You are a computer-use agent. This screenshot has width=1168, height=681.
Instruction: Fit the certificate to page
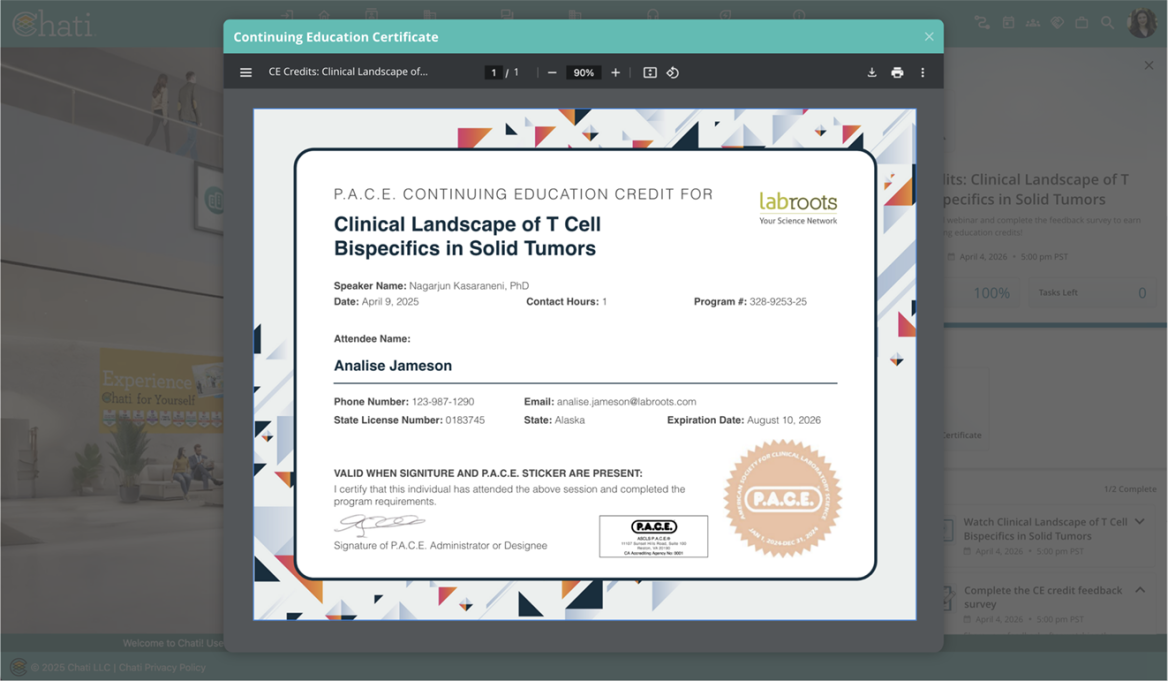tap(650, 72)
